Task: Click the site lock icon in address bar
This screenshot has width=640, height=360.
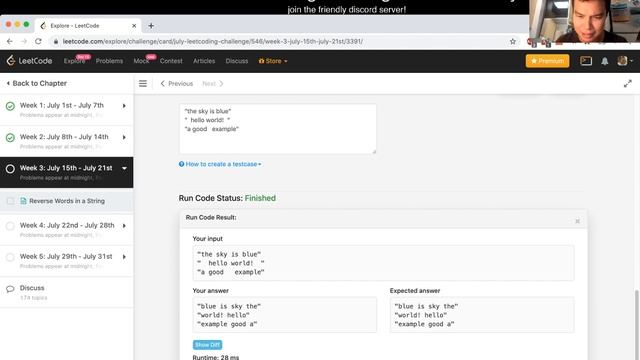Action: coord(56,41)
